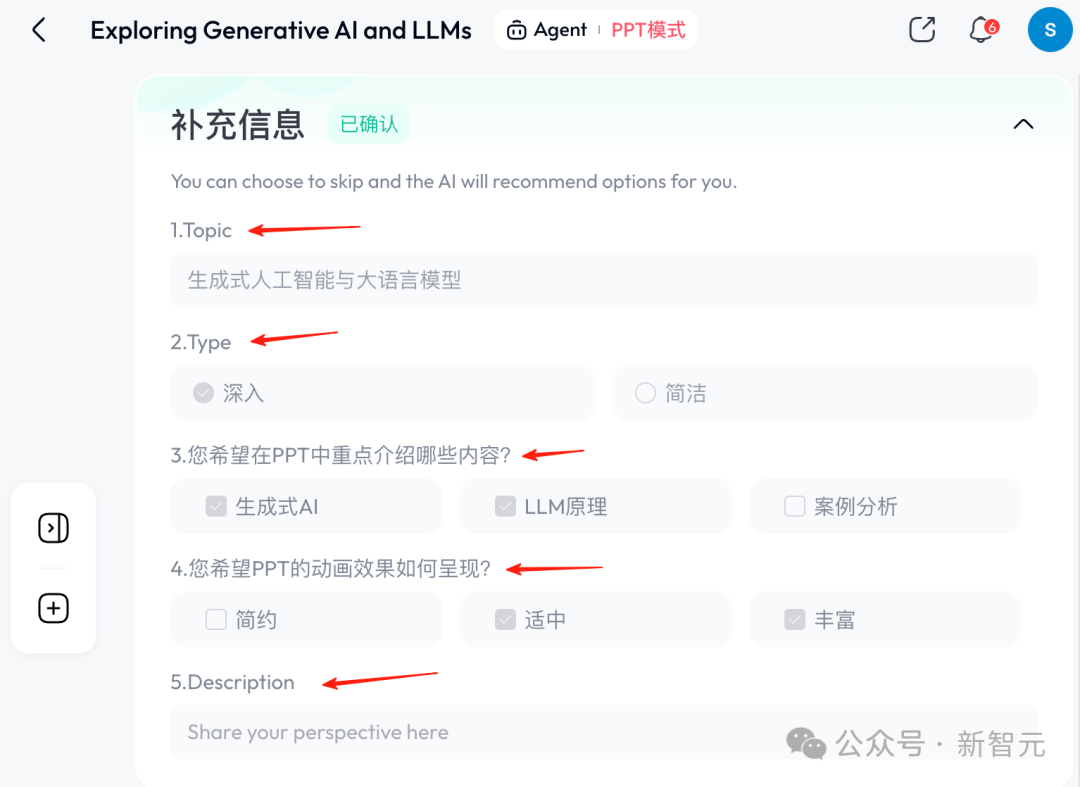Click the add new plus icon

(53, 608)
